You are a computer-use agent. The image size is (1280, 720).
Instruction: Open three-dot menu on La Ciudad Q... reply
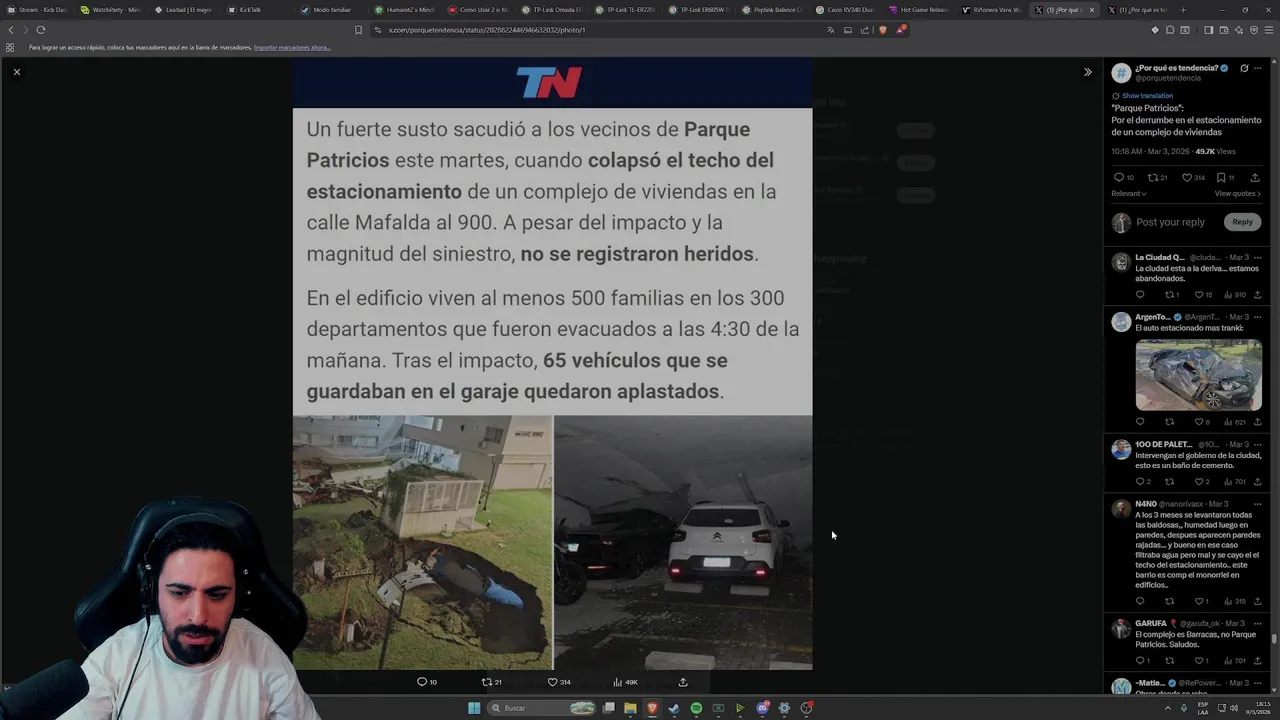coord(1258,258)
